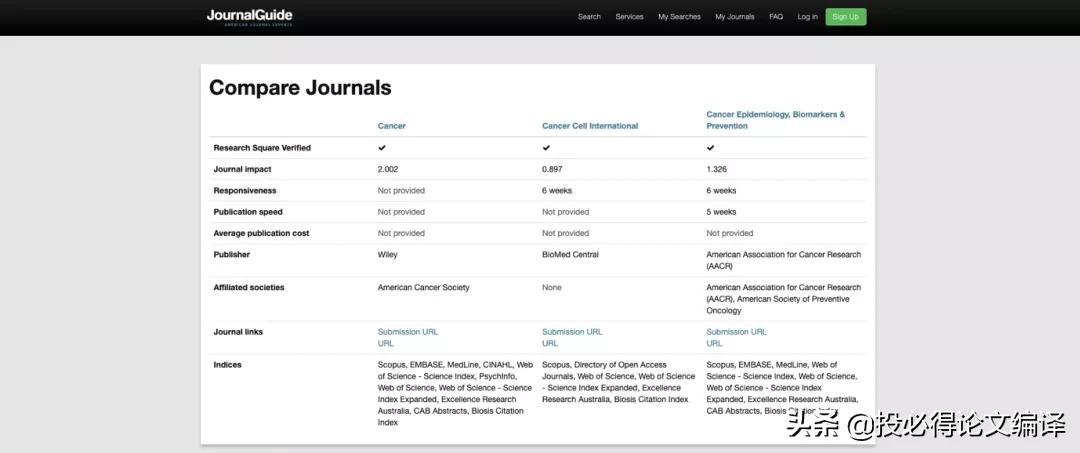Select the 'American Cancer Society' cell

(424, 288)
